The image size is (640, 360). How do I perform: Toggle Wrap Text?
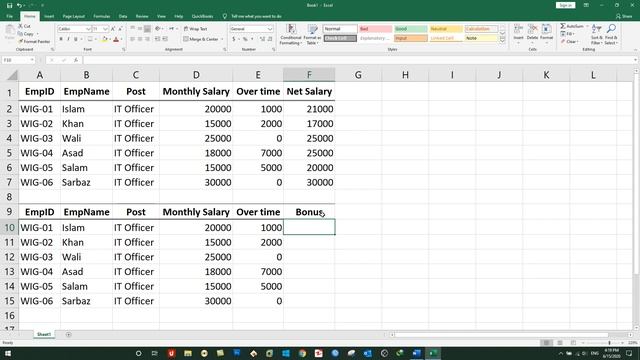pos(195,29)
